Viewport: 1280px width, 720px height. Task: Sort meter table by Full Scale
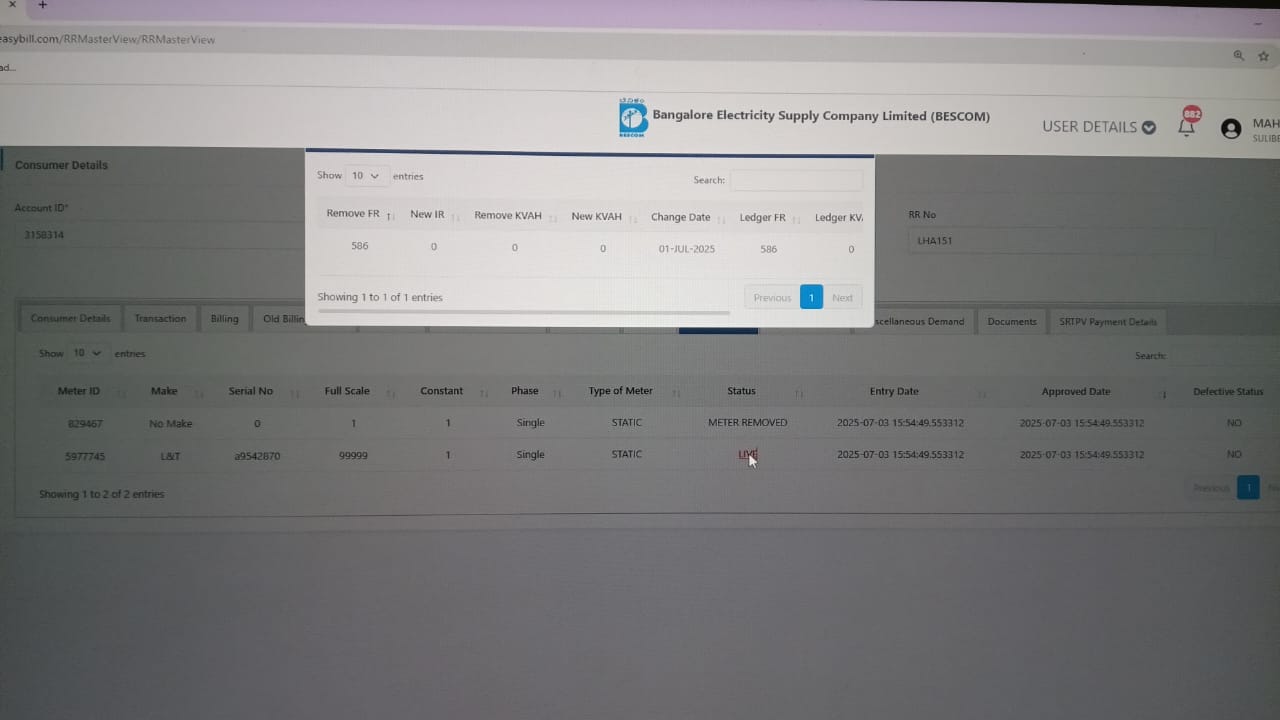click(347, 391)
